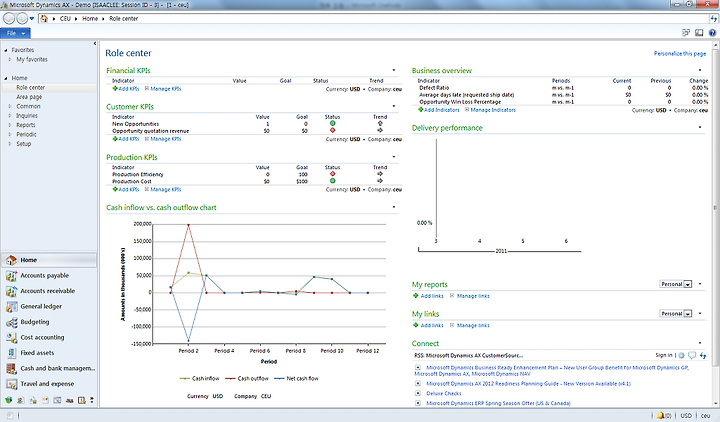Open the Periodic tree item

coord(26,135)
